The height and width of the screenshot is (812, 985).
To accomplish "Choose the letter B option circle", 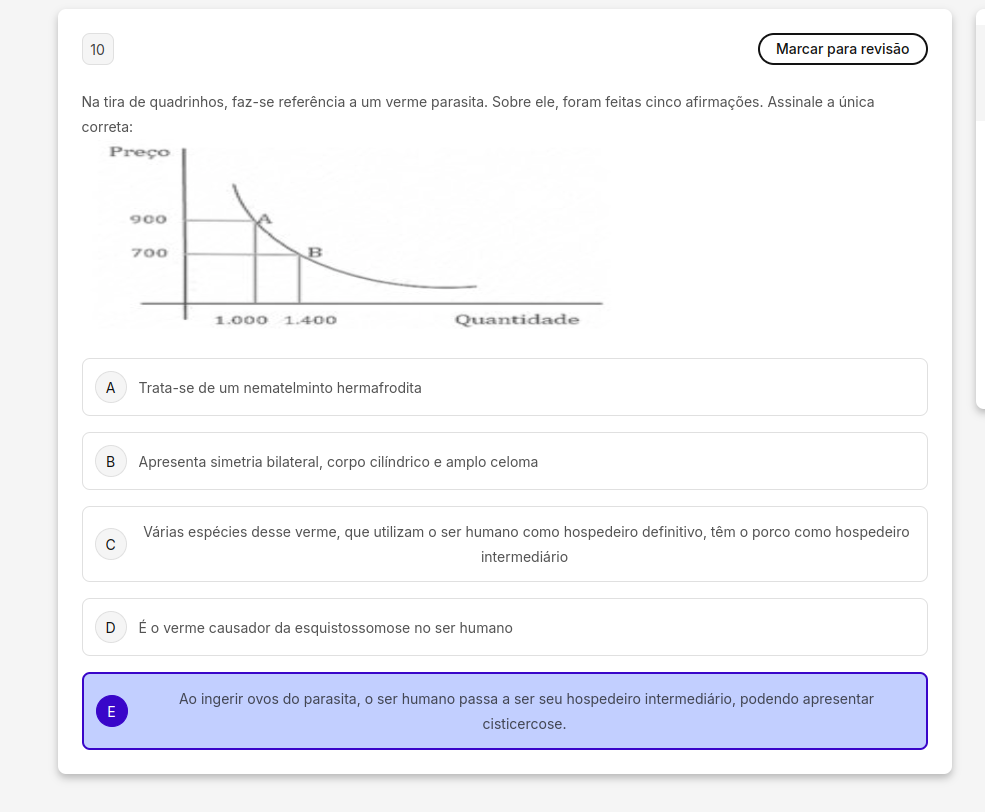I will pyautogui.click(x=111, y=462).
